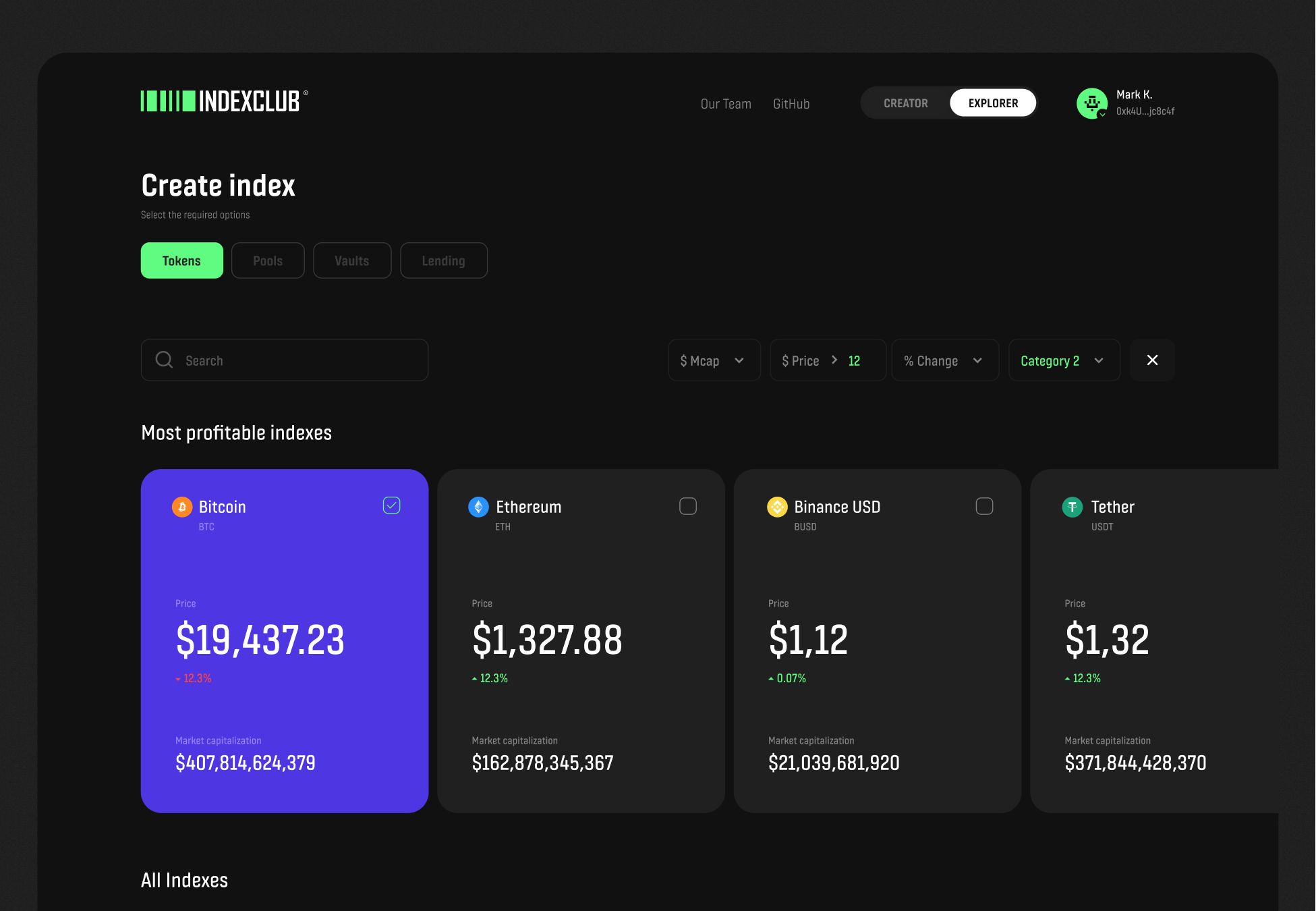Select the Vaults tab
The width and height of the screenshot is (1316, 911).
click(x=351, y=260)
